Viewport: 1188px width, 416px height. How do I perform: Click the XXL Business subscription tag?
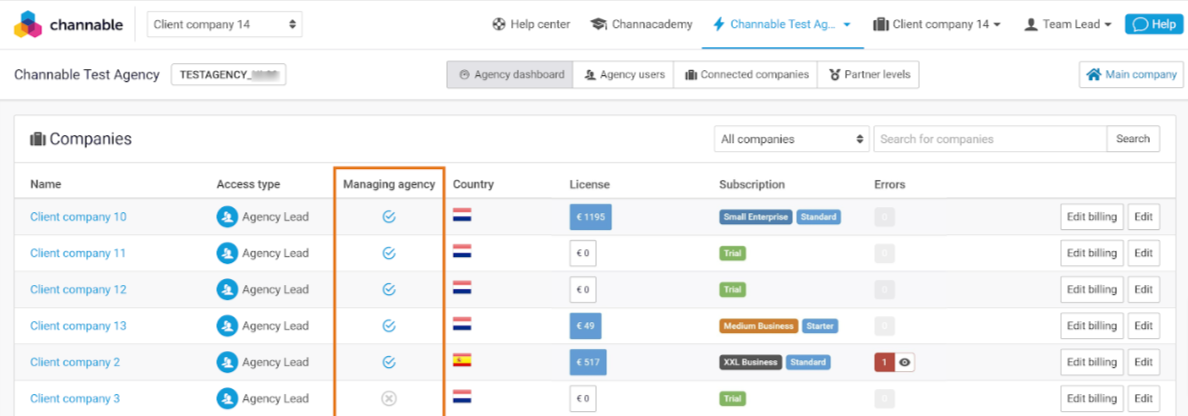pos(750,362)
